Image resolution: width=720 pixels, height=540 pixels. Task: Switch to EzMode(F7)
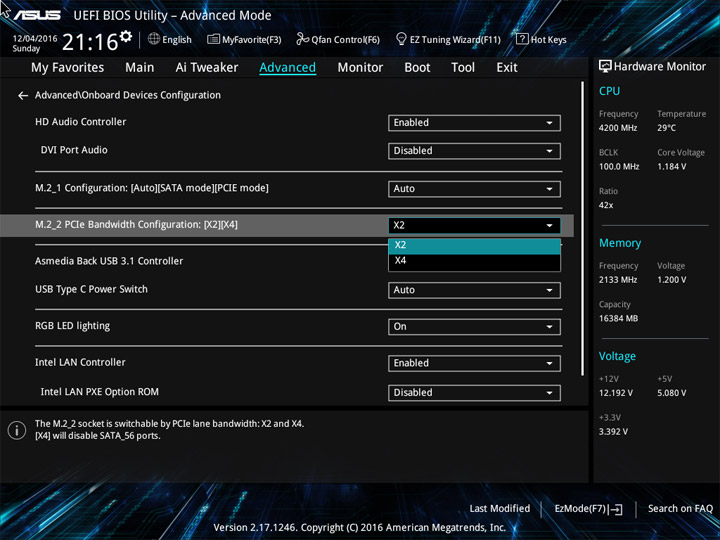[x=588, y=509]
